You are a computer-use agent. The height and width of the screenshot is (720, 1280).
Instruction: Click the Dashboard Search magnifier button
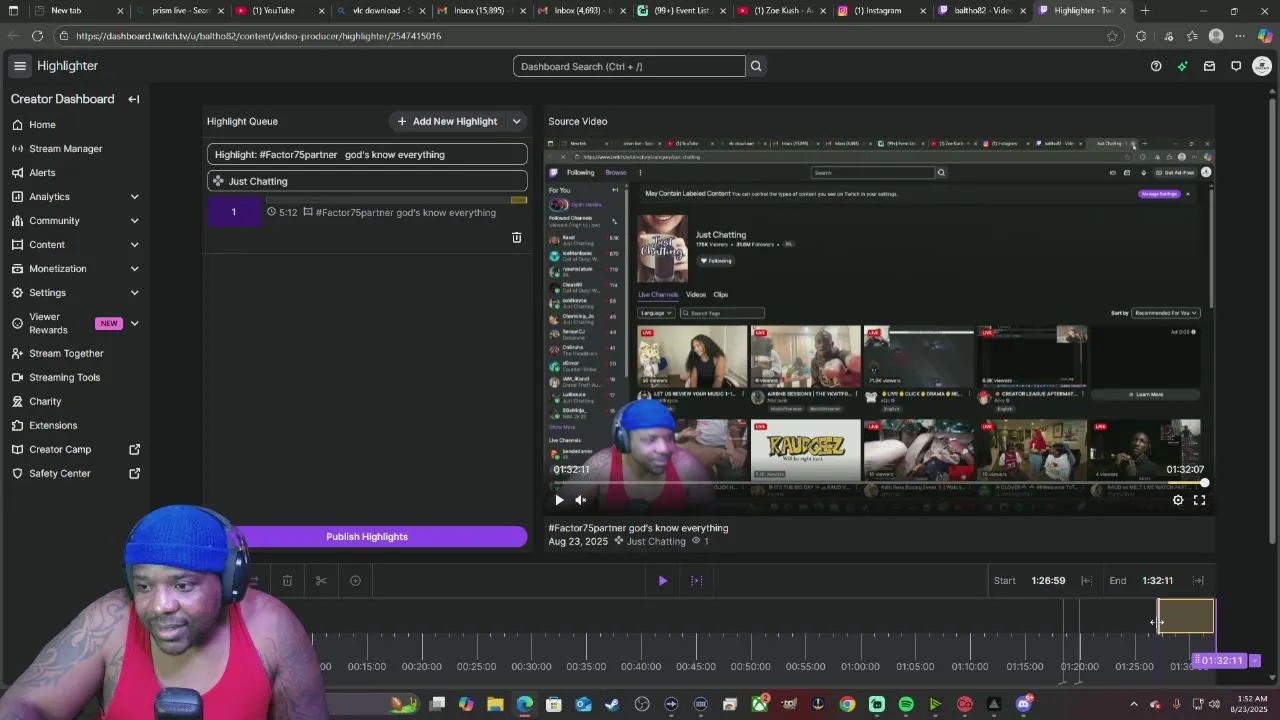(x=756, y=66)
